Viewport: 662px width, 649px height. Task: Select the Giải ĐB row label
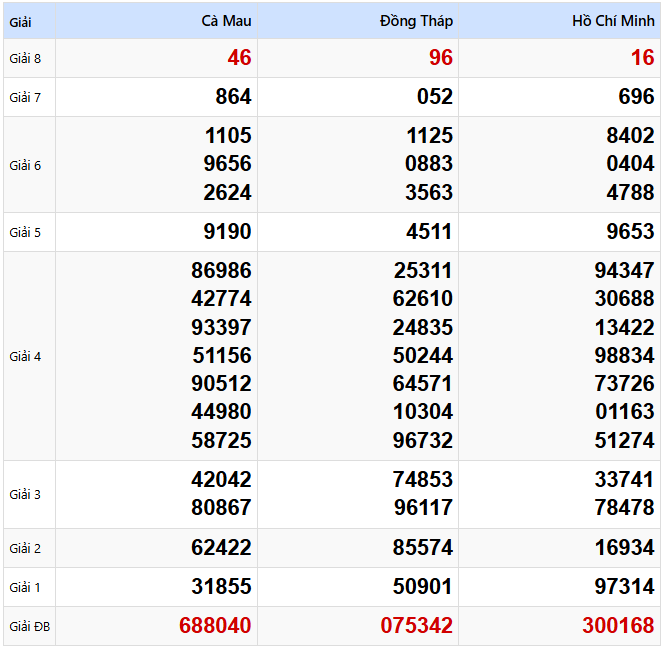tap(29, 627)
